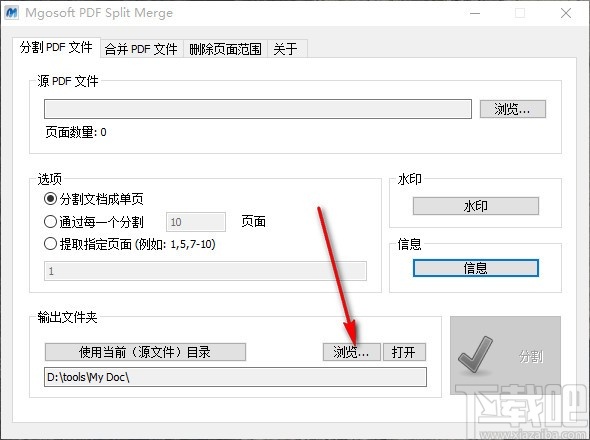Open the 删除页面范围 tab
Image resolution: width=590 pixels, height=440 pixels.
point(225,49)
